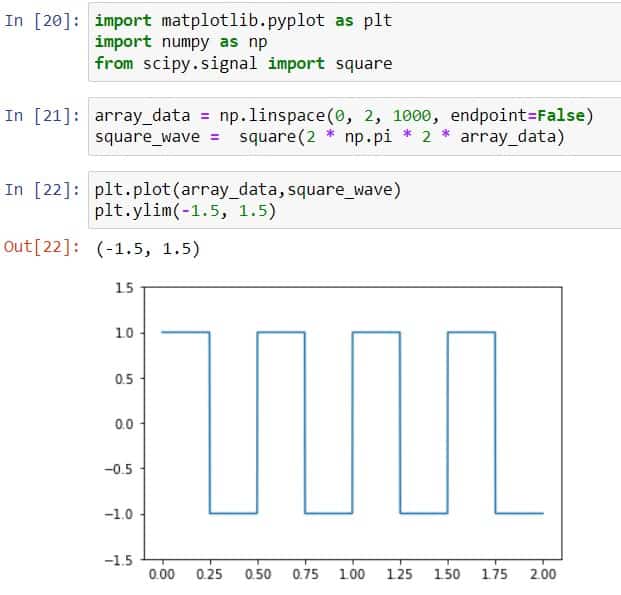Click the y-axis tick label 1.0
Screen dimensions: 621x595
click(x=124, y=333)
